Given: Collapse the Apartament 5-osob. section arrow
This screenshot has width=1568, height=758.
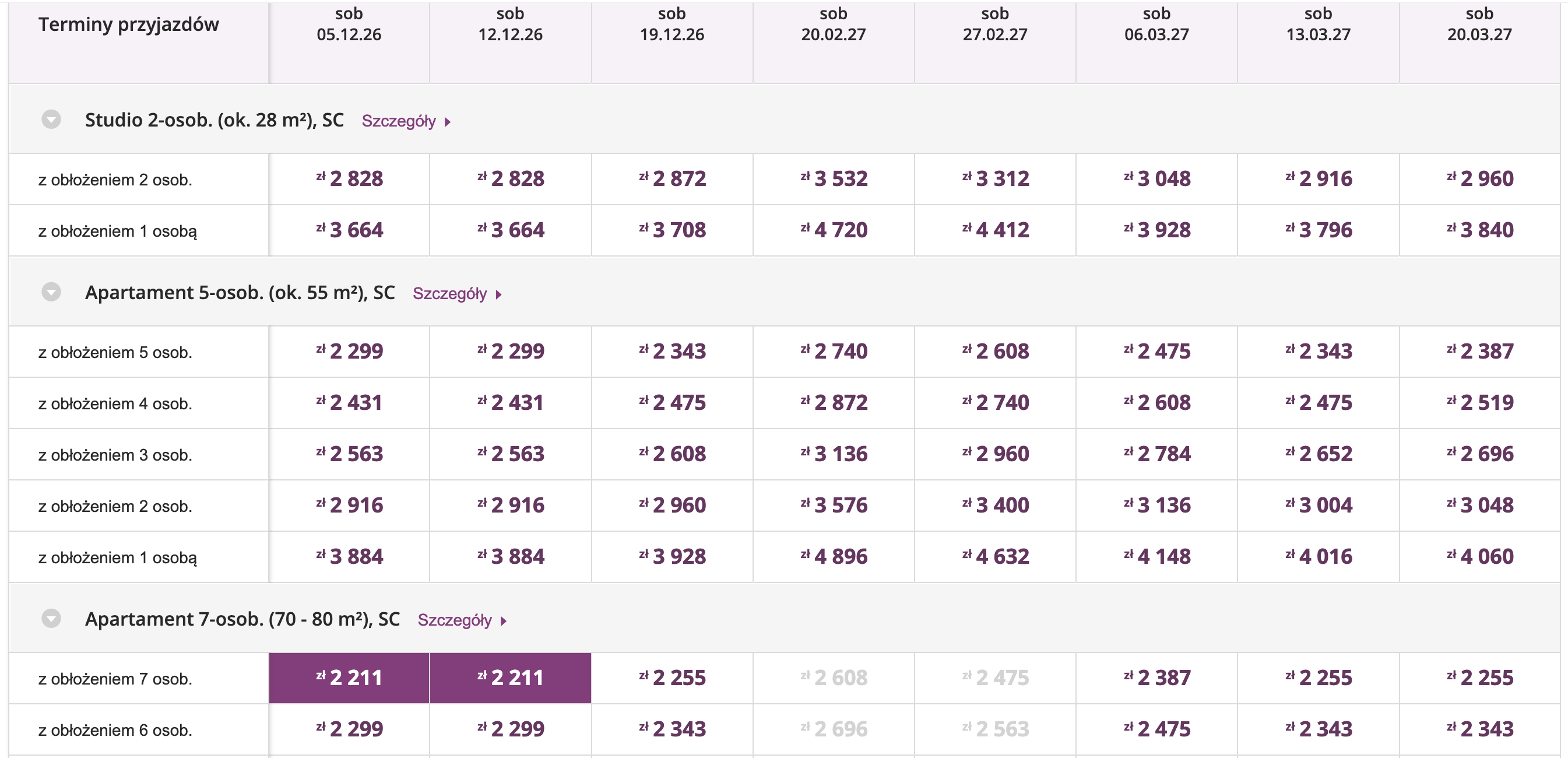Looking at the screenshot, I should (x=51, y=292).
